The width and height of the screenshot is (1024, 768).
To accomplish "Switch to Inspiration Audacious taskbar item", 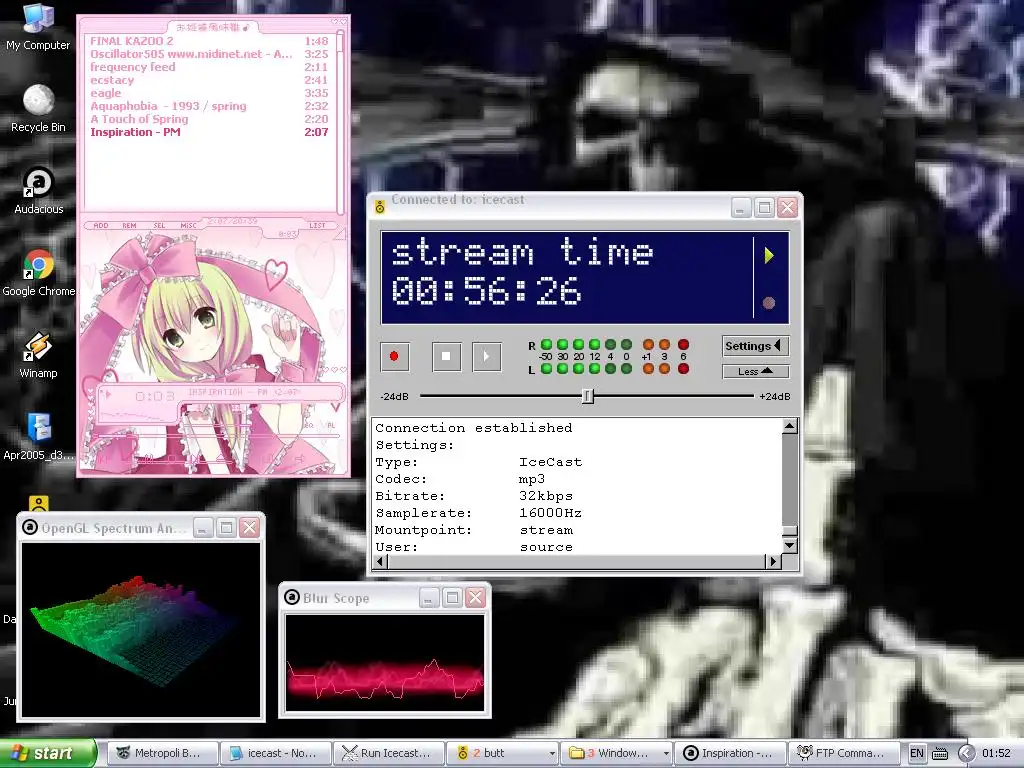I will tap(729, 753).
